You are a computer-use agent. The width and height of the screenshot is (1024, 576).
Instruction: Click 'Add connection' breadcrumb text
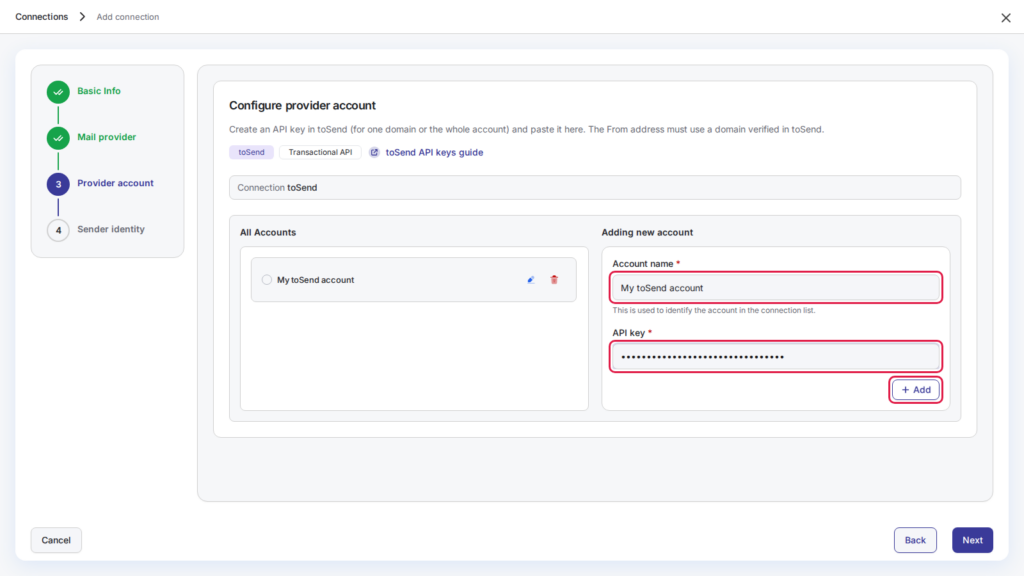[128, 17]
